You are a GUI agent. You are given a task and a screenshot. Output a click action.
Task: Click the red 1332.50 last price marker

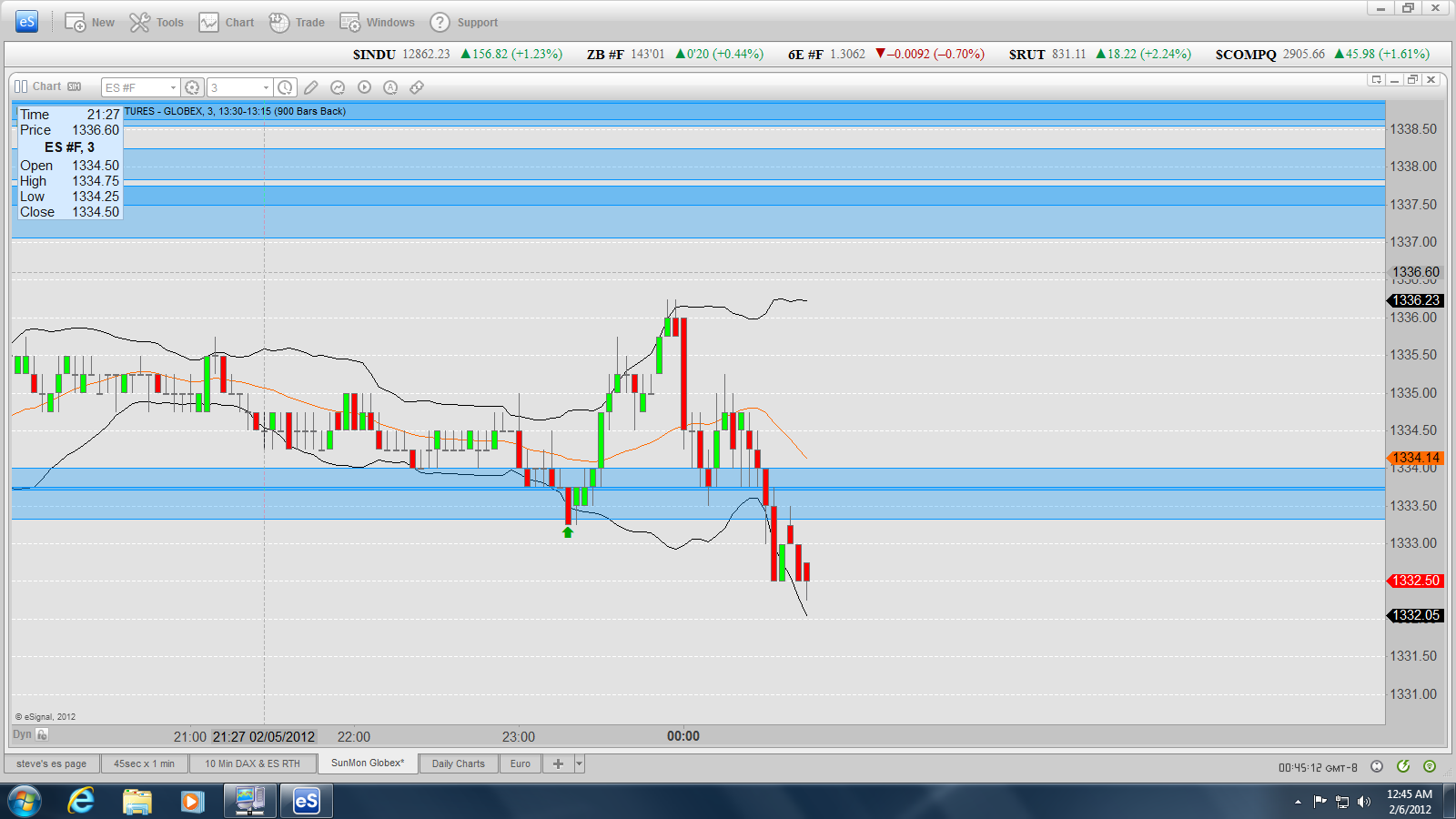pos(1415,581)
